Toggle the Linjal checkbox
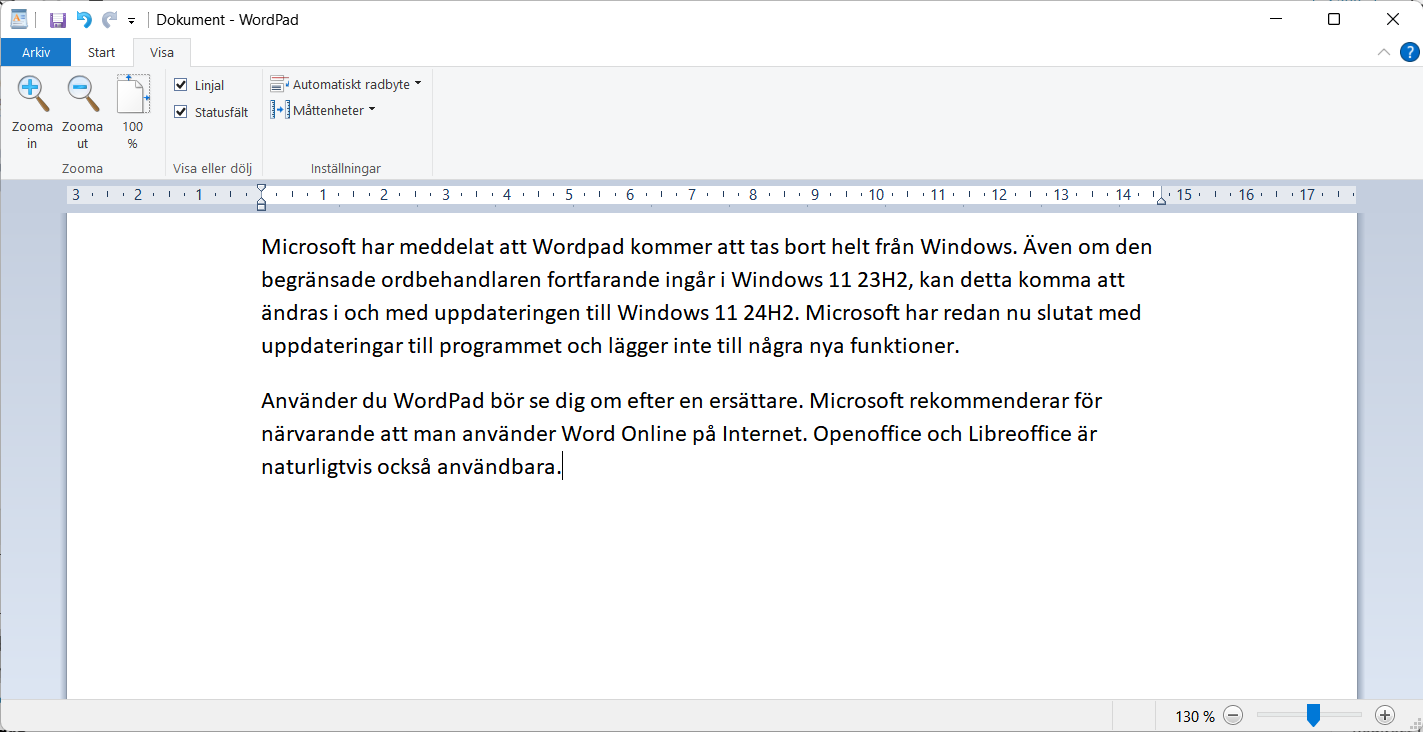The width and height of the screenshot is (1423, 732). pyautogui.click(x=180, y=84)
